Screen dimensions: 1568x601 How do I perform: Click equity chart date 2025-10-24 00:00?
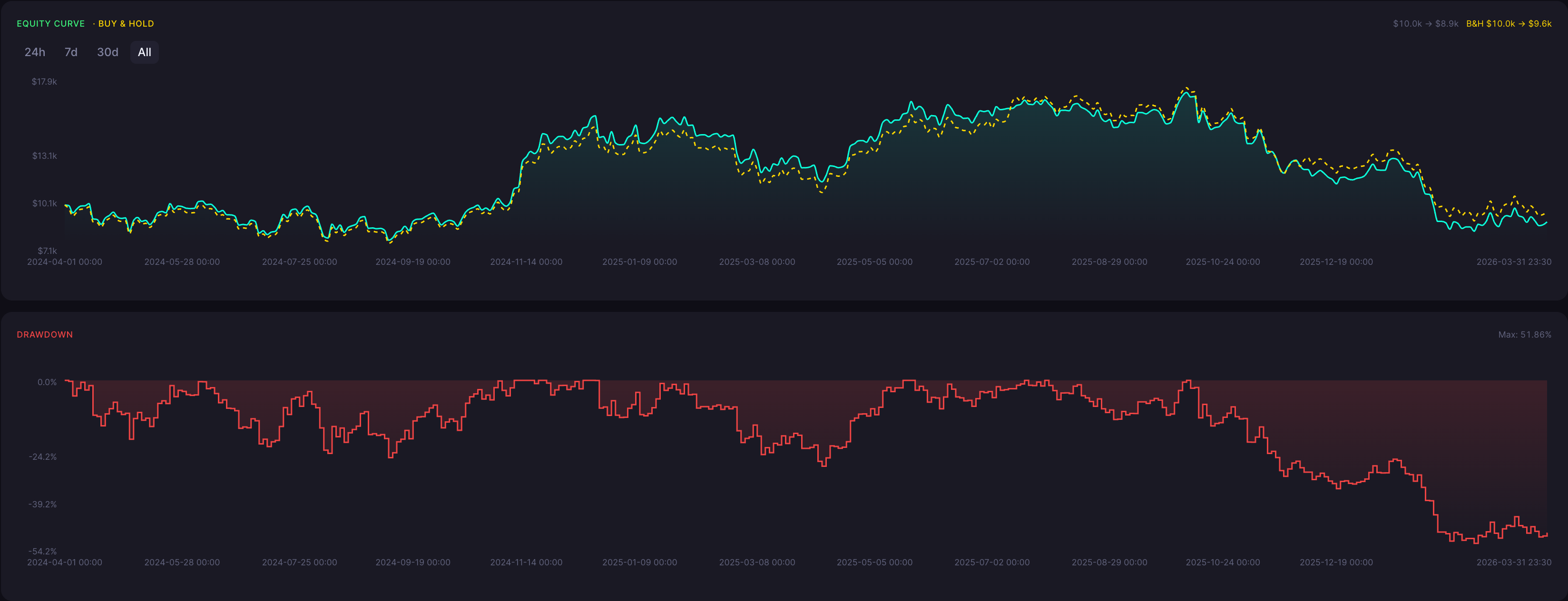pos(1223,262)
